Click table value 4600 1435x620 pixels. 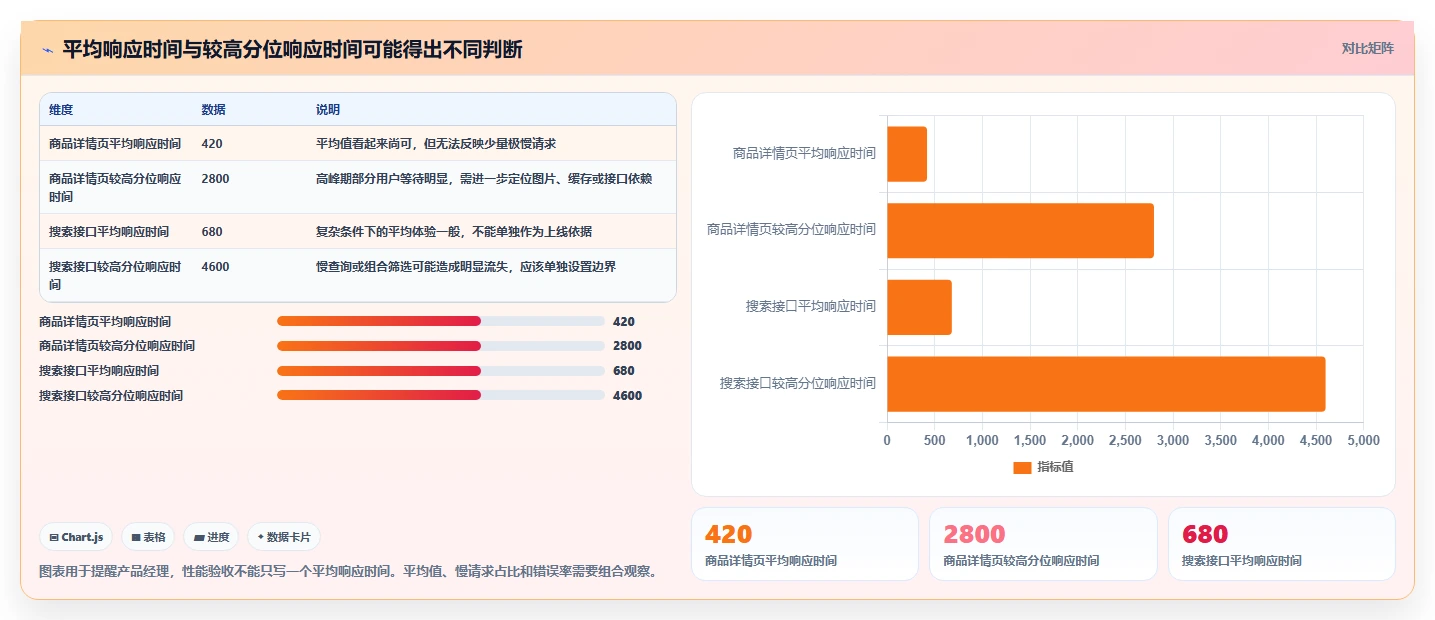pos(216,267)
